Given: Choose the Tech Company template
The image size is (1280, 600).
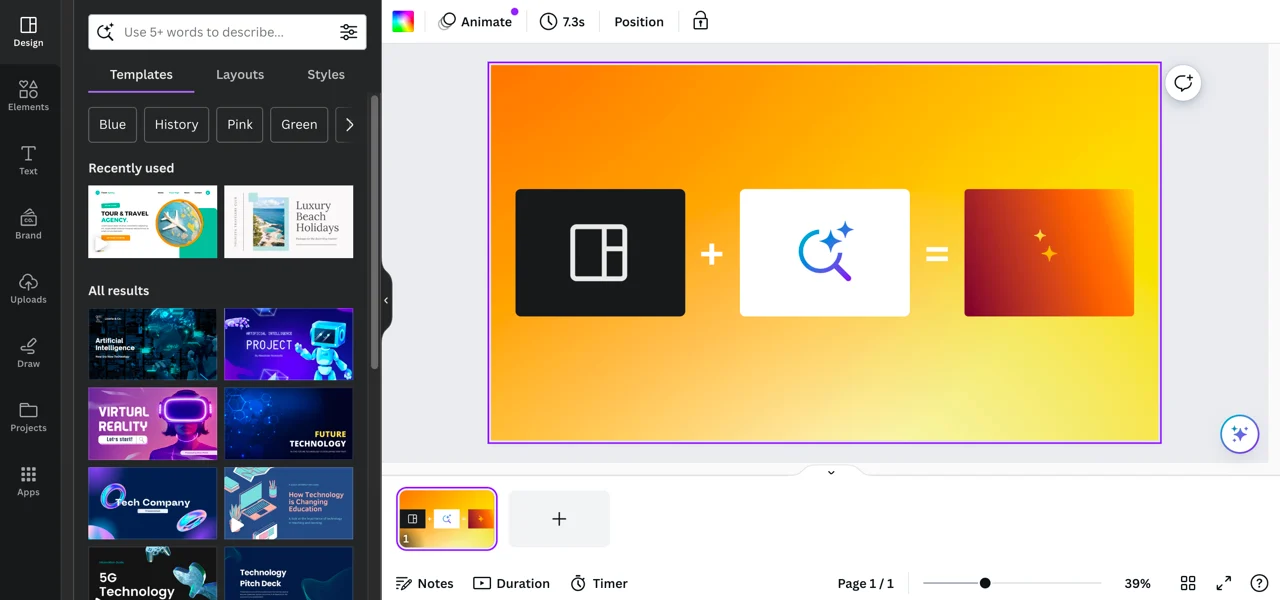Looking at the screenshot, I should (153, 503).
